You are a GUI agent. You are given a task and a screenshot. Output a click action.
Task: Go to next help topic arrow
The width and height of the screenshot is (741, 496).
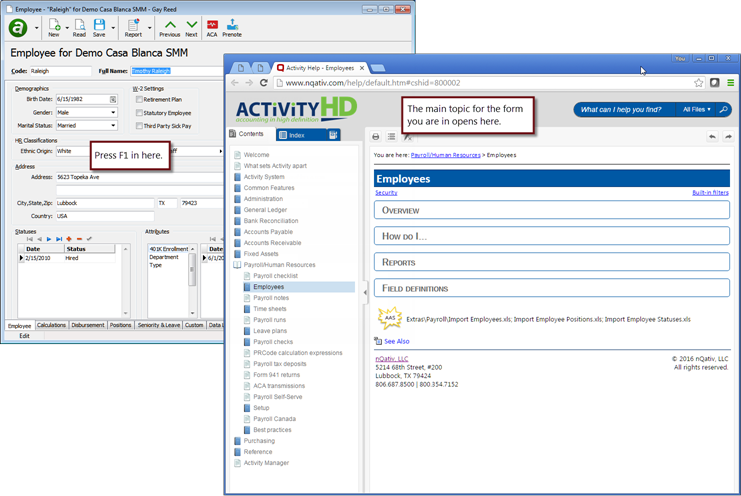pyautogui.click(x=728, y=137)
